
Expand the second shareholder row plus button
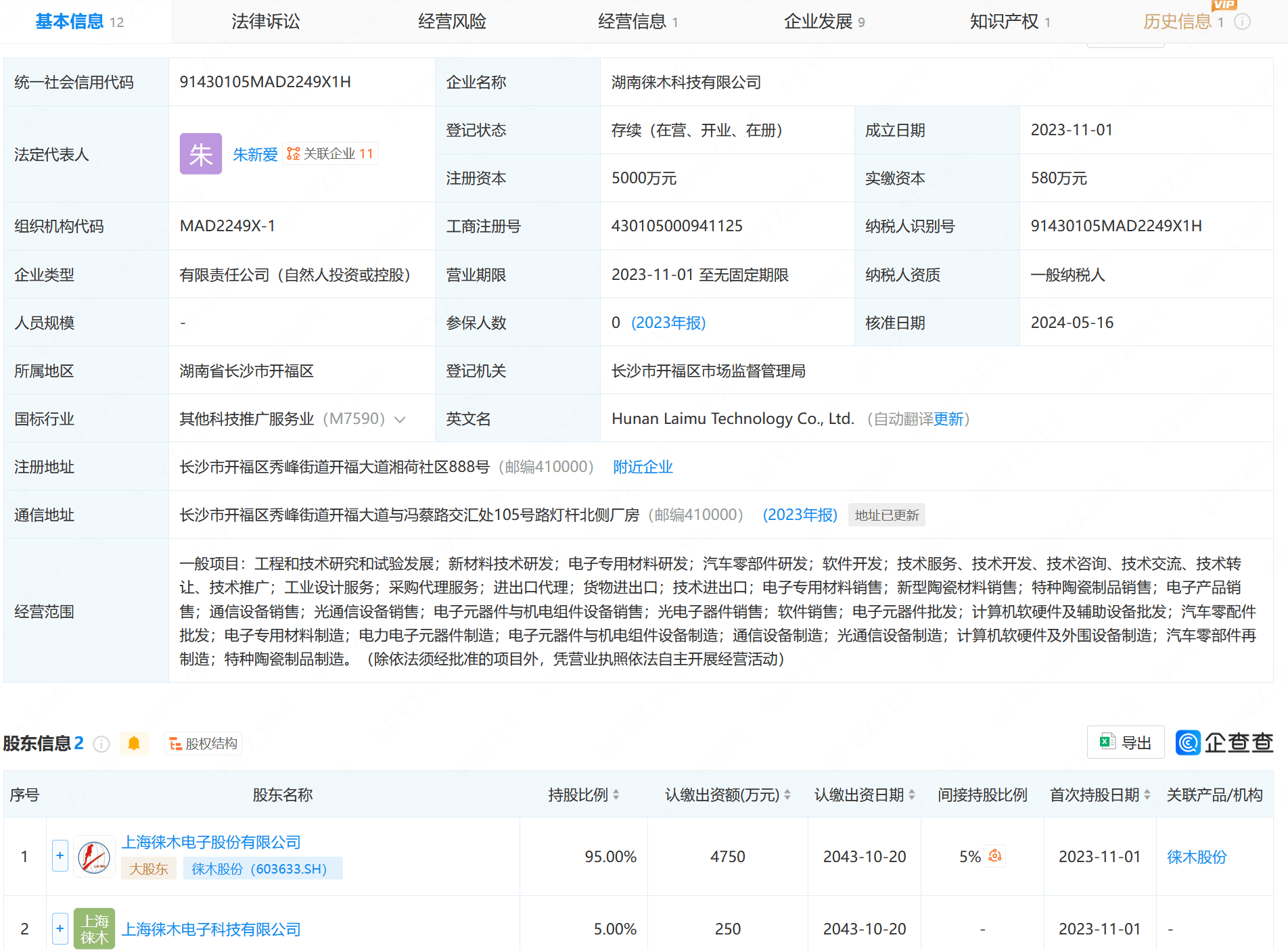click(60, 928)
